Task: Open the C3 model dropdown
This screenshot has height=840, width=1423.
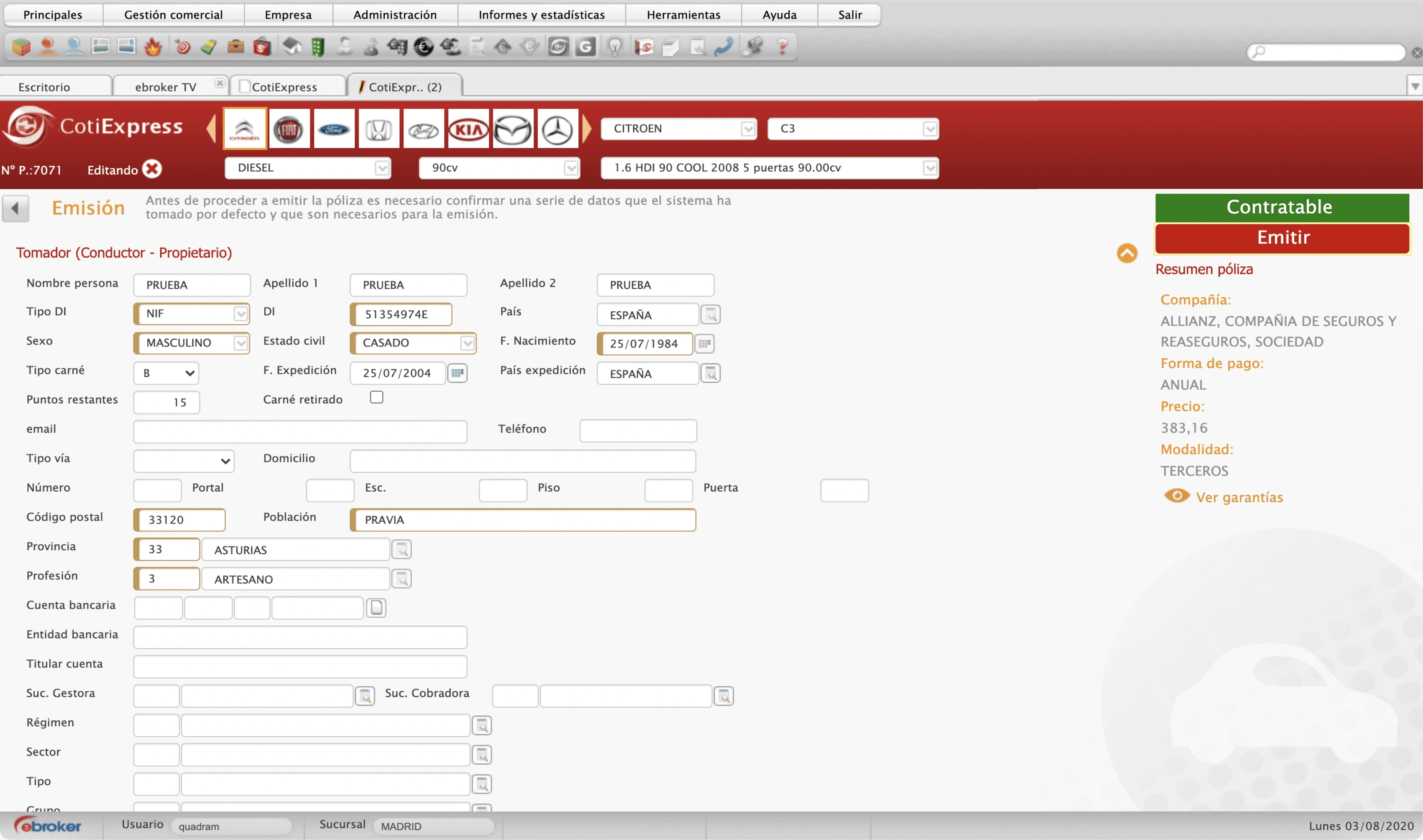Action: coord(852,129)
